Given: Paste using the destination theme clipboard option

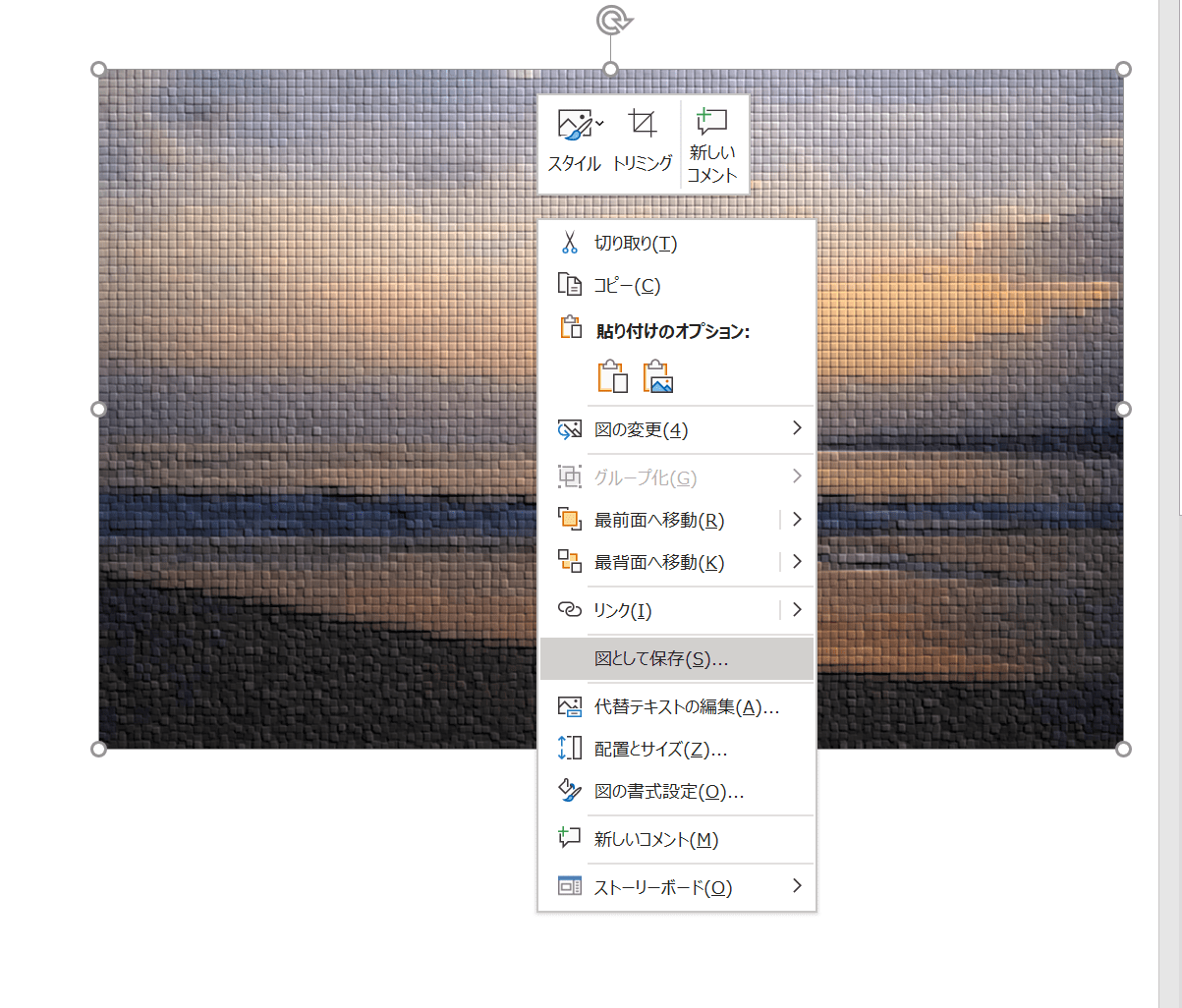Looking at the screenshot, I should pos(612,376).
